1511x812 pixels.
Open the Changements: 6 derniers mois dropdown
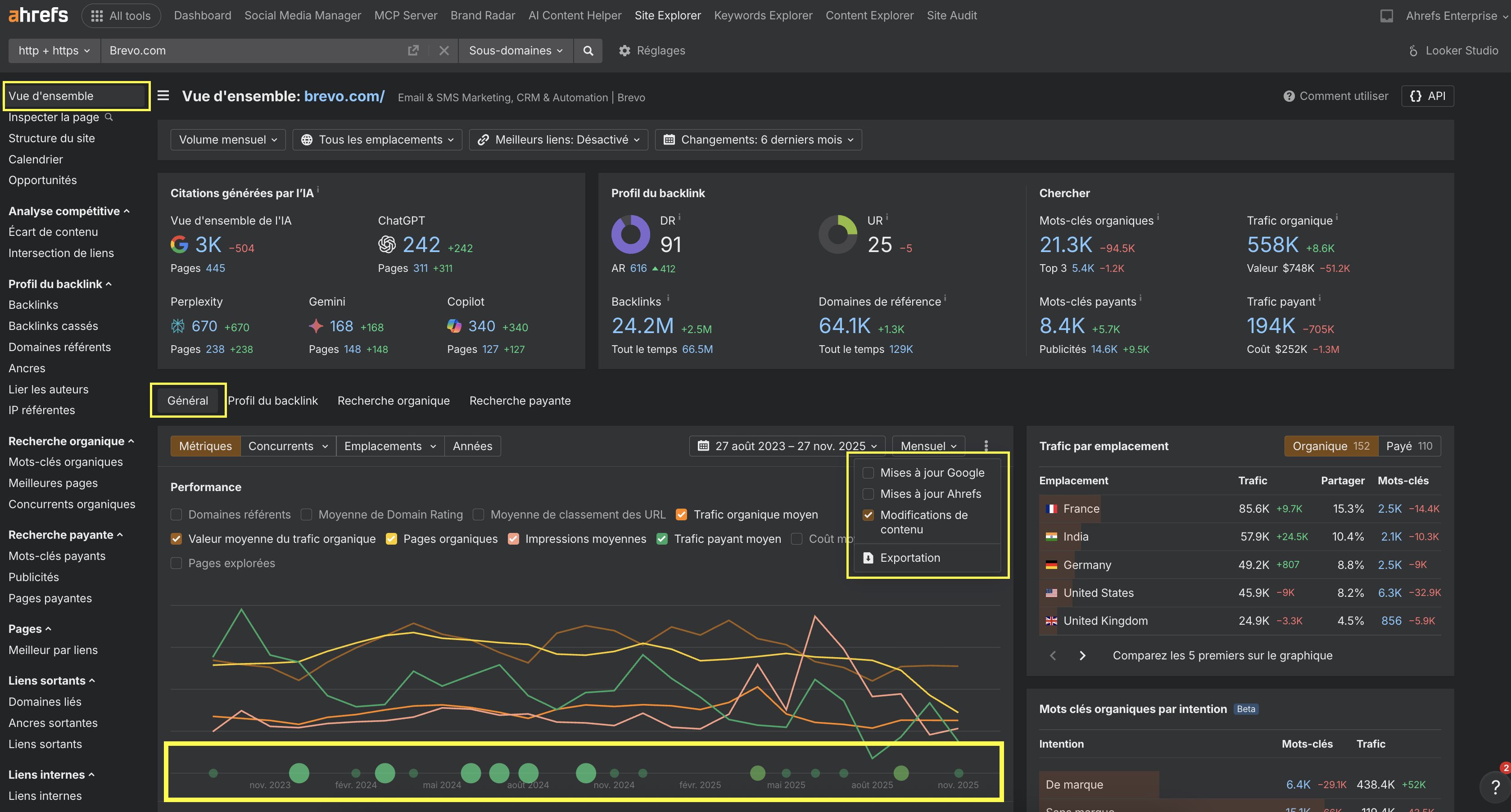click(758, 140)
